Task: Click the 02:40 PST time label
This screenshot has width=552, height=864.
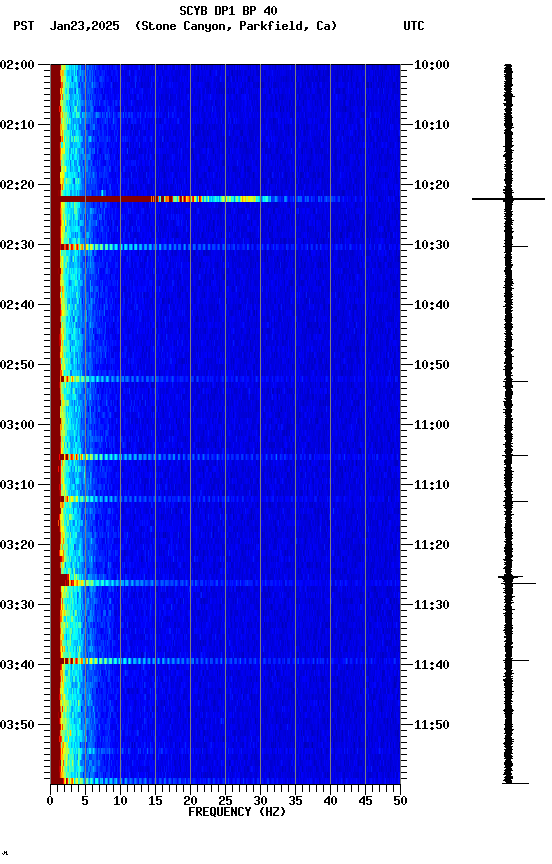Action: coord(17,305)
